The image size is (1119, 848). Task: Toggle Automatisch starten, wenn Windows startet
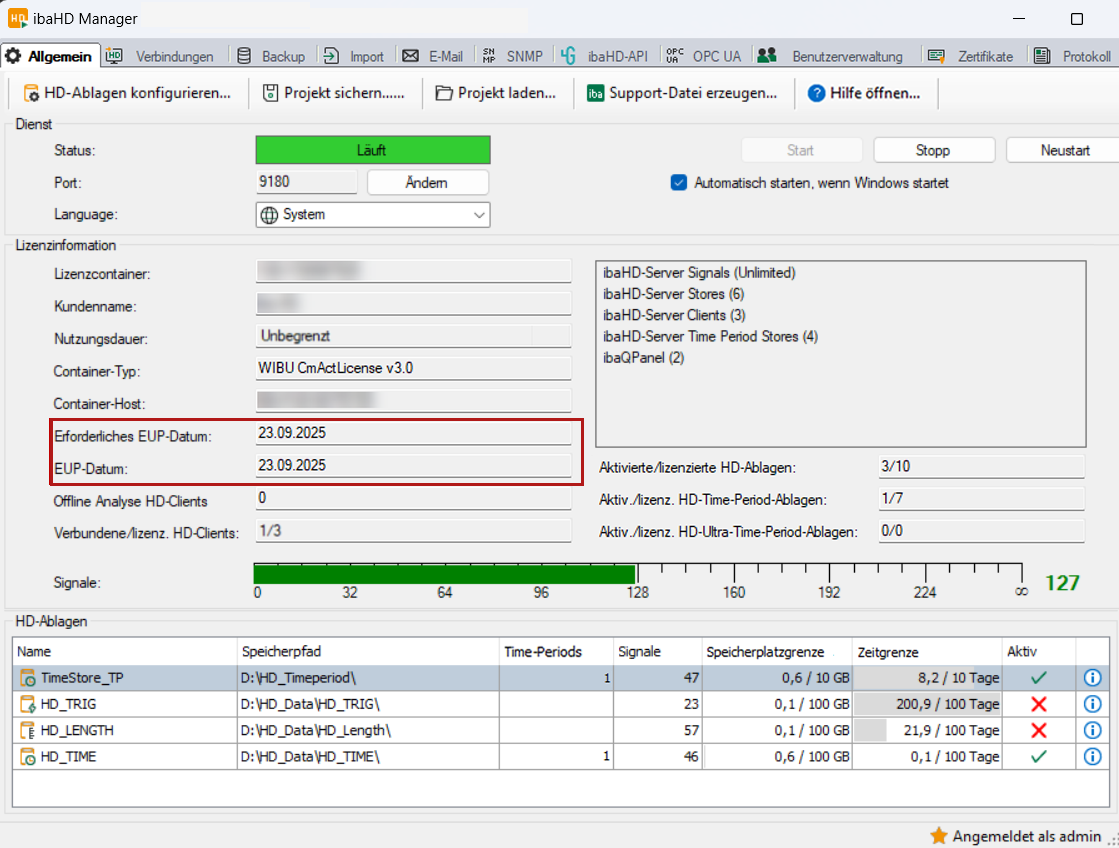click(x=679, y=183)
